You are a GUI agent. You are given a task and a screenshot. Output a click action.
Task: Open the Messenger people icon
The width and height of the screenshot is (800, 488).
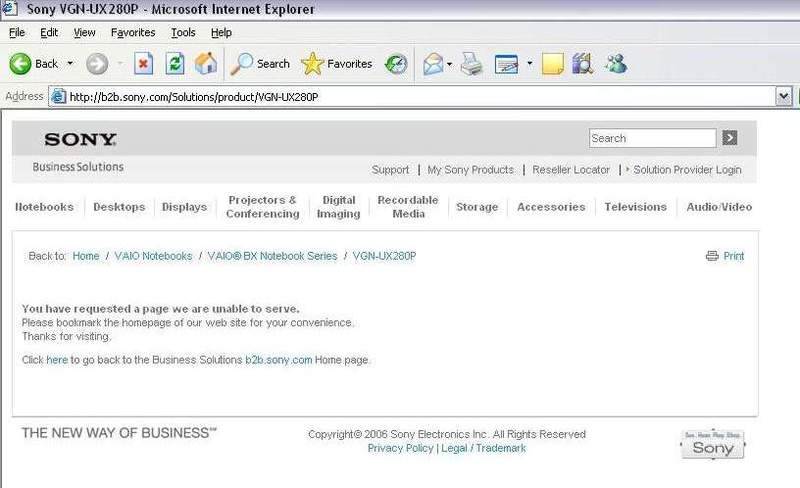click(x=616, y=64)
